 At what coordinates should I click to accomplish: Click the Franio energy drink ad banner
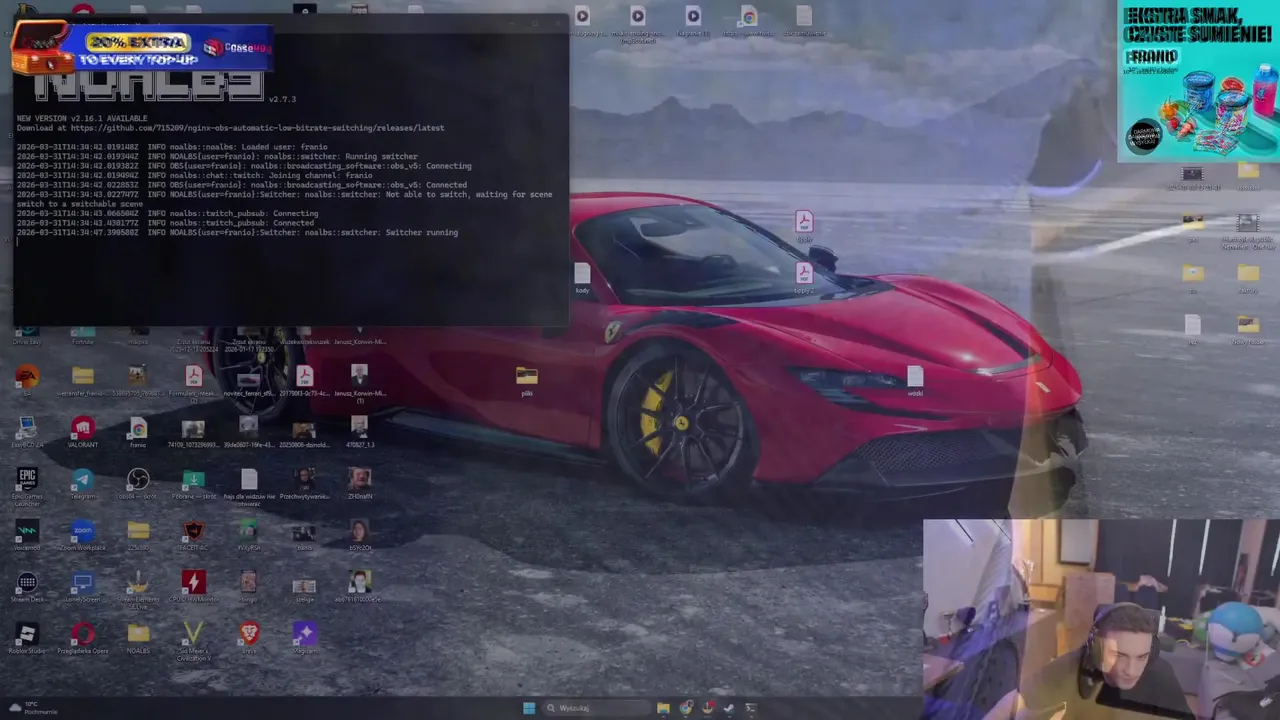pos(1198,80)
